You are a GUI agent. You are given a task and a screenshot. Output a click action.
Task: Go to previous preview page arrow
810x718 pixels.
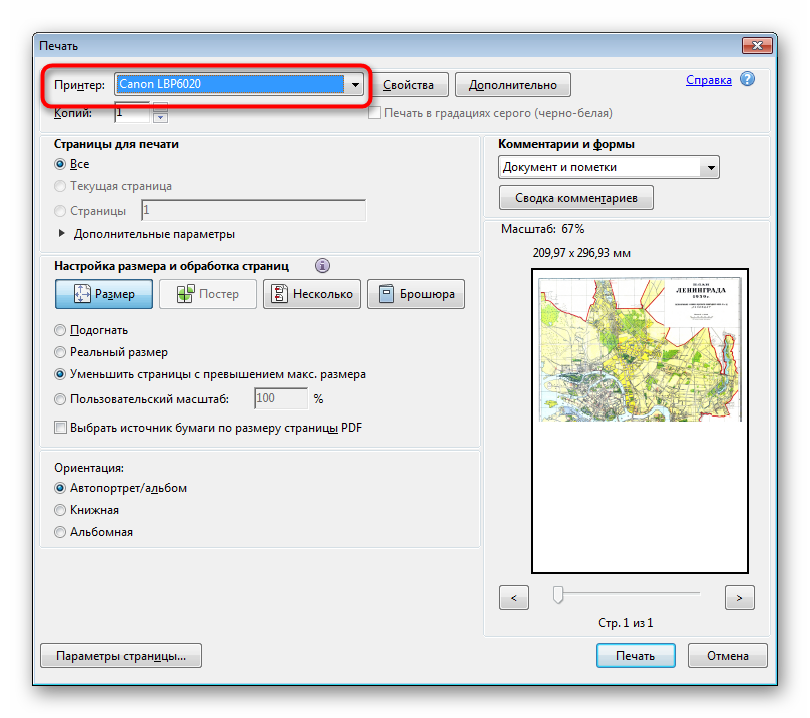[x=513, y=597]
